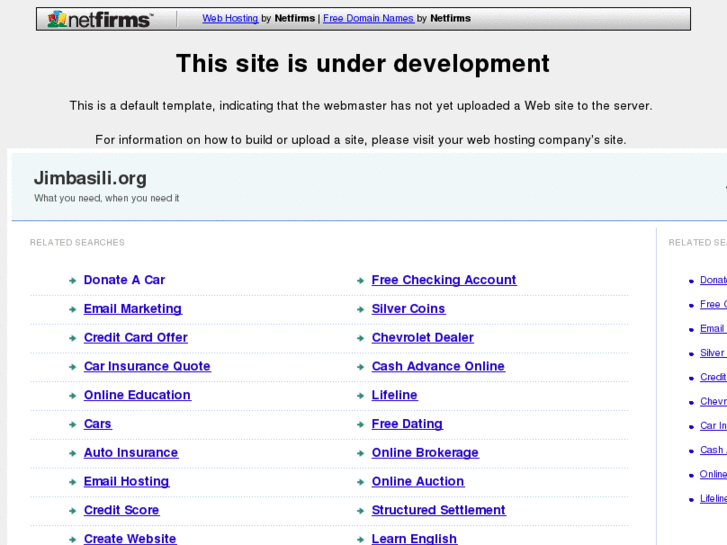Open the Learn English link
The width and height of the screenshot is (727, 545).
414,539
